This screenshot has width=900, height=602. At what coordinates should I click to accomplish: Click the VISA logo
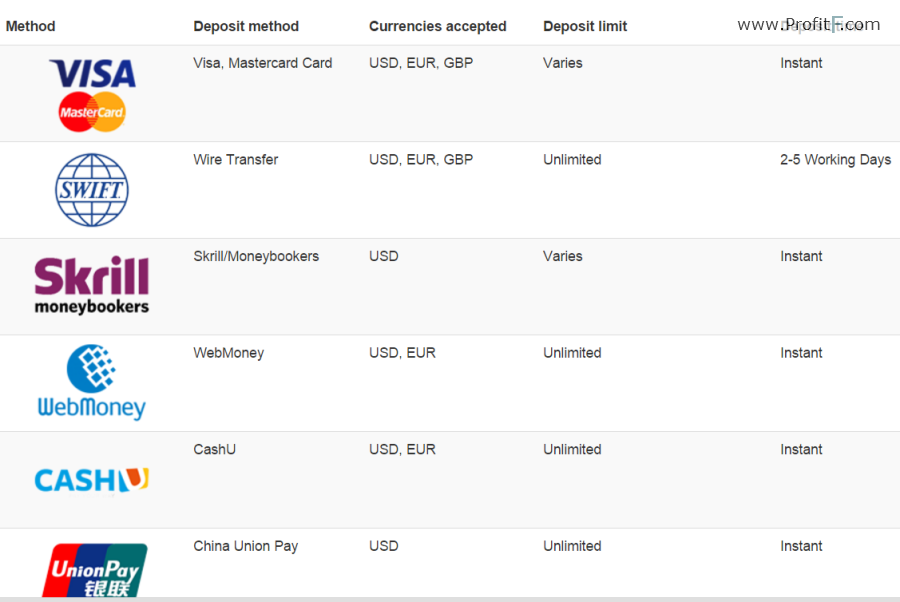point(92,73)
